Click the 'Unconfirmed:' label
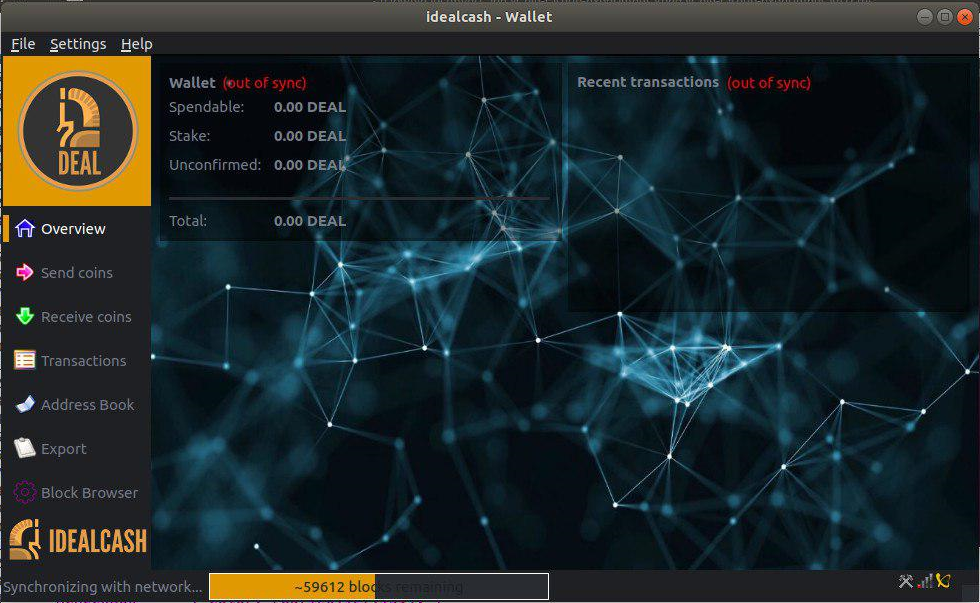This screenshot has height=603, width=980. point(215,165)
